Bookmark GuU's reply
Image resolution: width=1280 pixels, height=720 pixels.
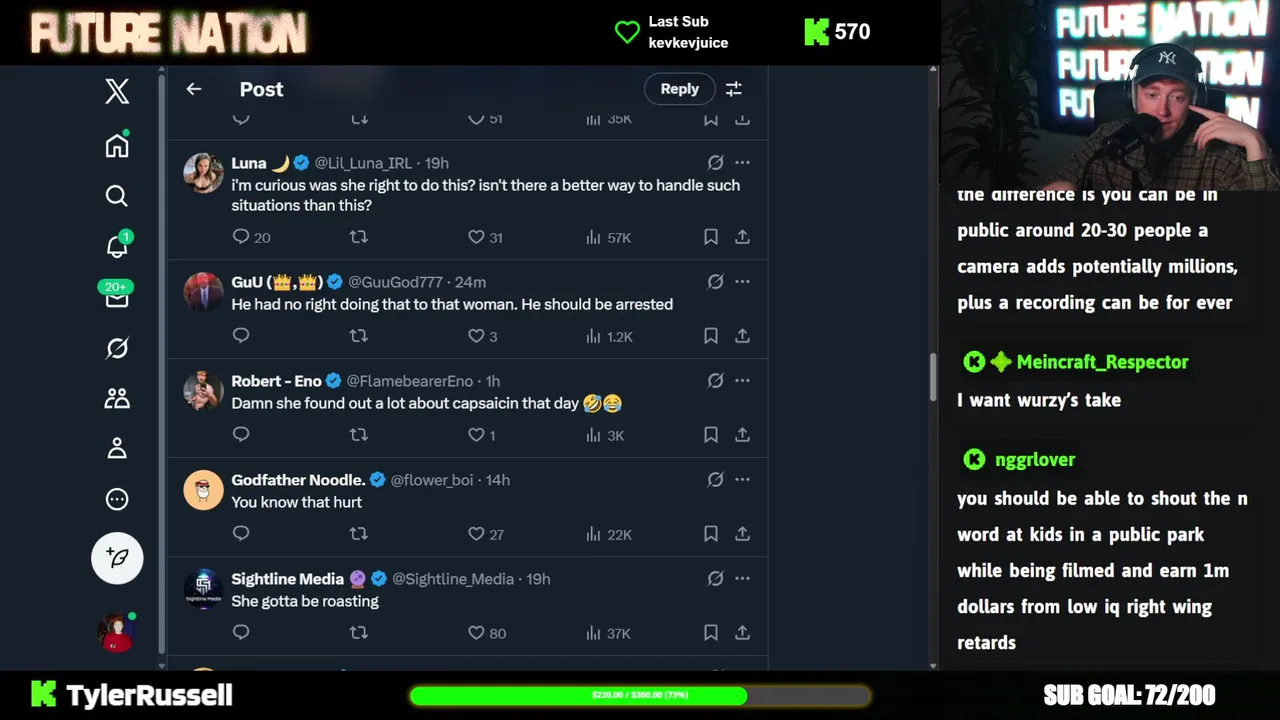pyautogui.click(x=710, y=336)
